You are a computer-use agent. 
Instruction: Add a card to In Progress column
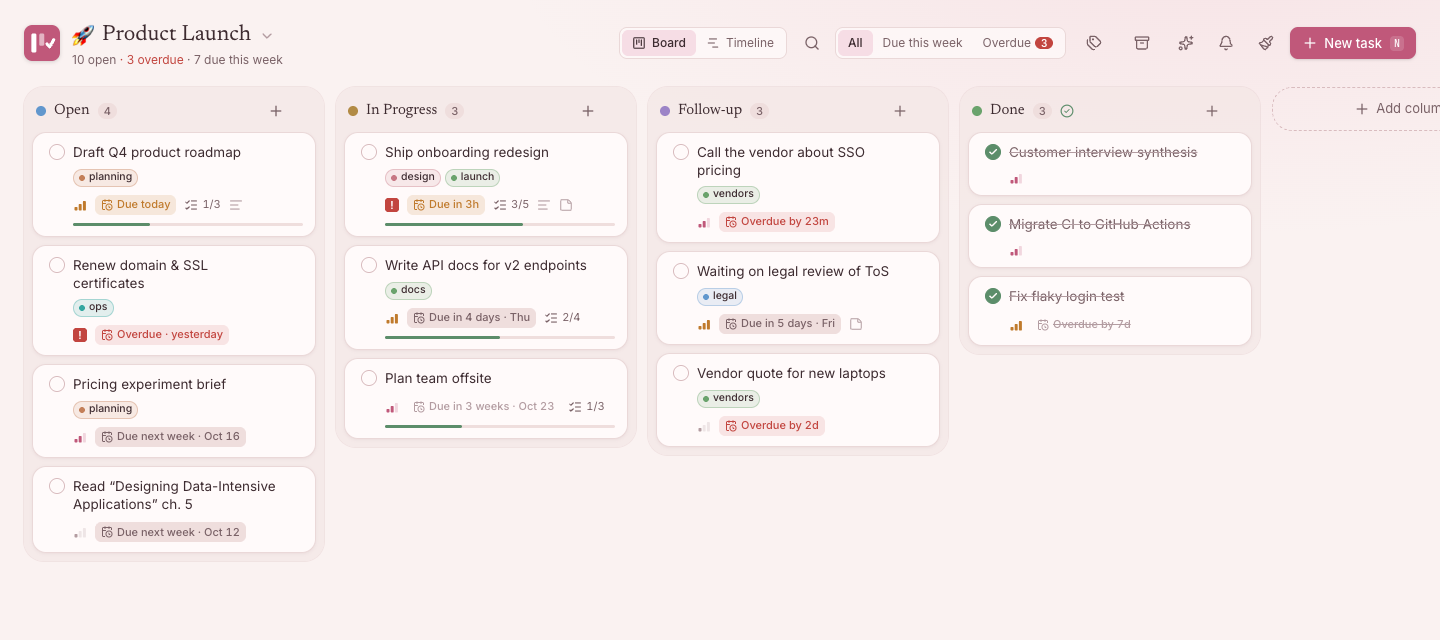[588, 111]
